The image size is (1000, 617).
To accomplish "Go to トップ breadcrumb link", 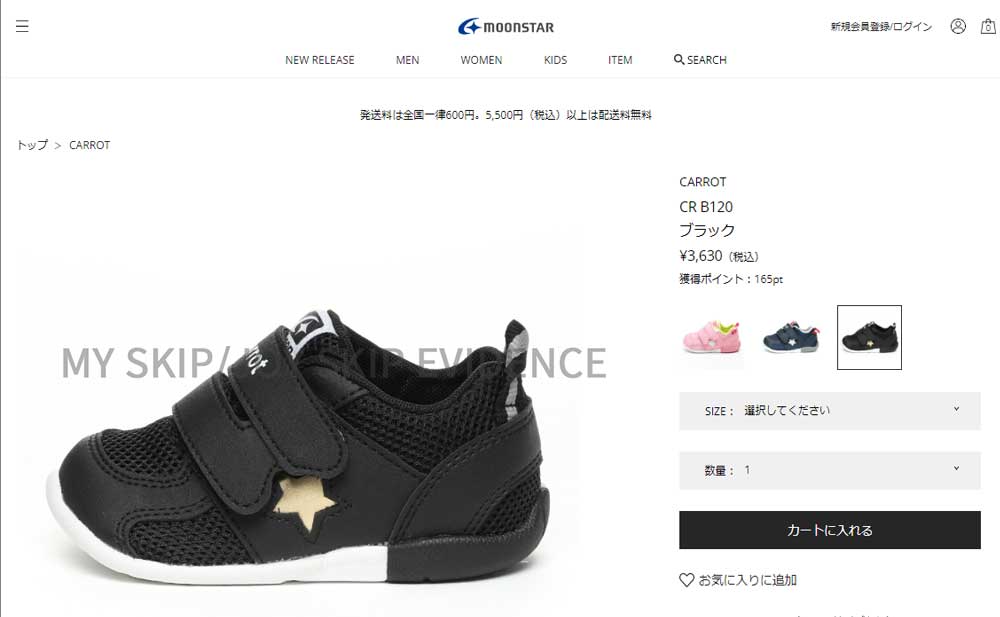I will (33, 145).
